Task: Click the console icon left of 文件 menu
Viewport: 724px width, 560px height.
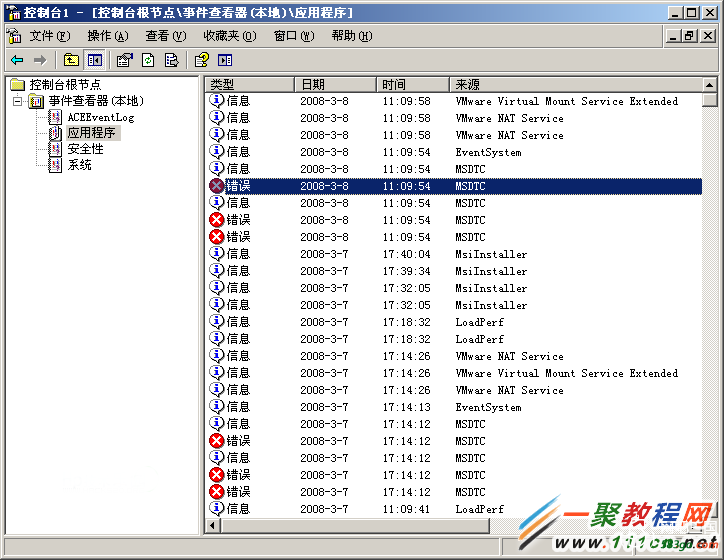Action: coord(14,36)
